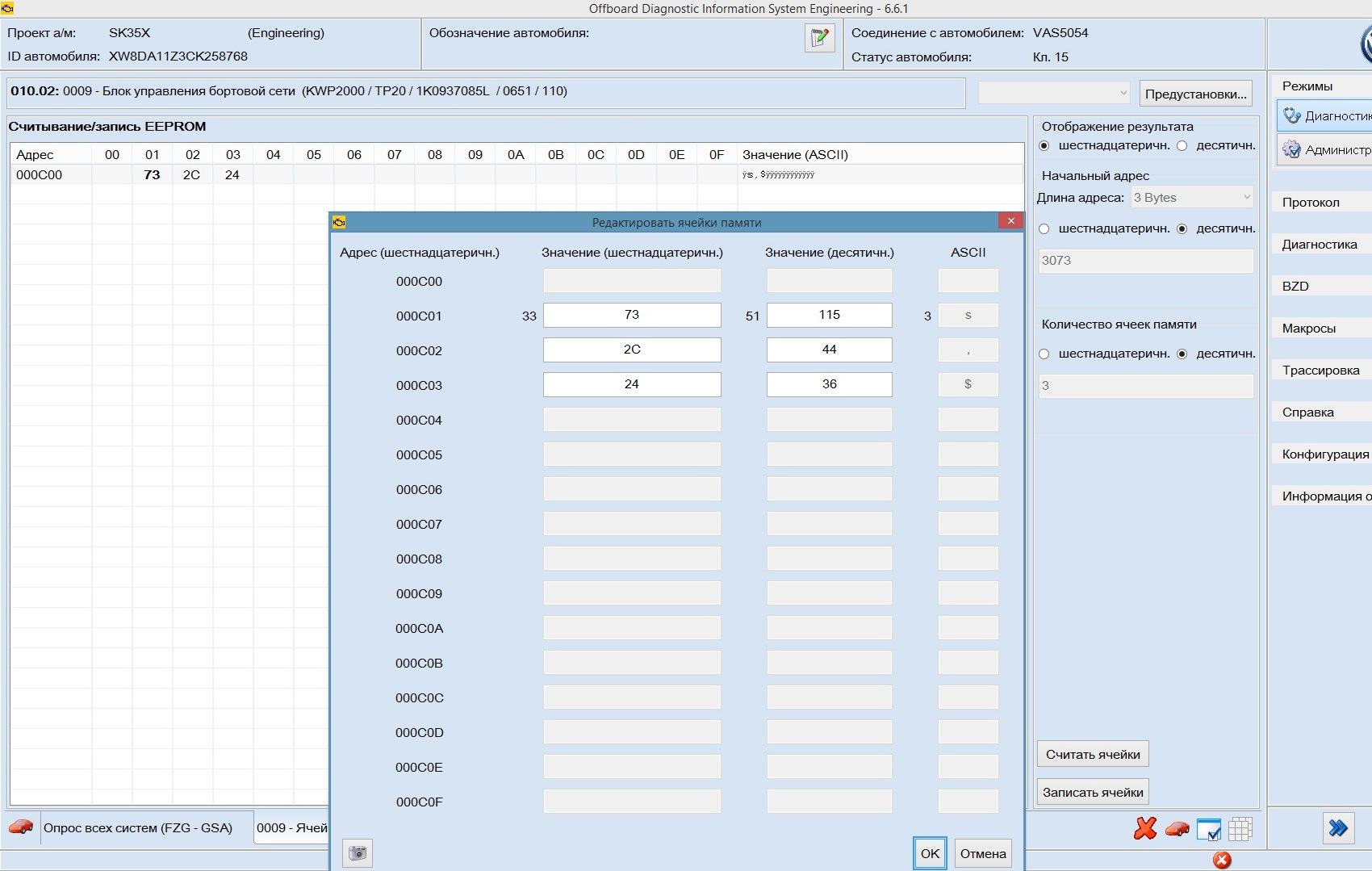The image size is (1372, 871).
Task: Open the vehicle designation edit notepad icon
Action: tap(819, 38)
